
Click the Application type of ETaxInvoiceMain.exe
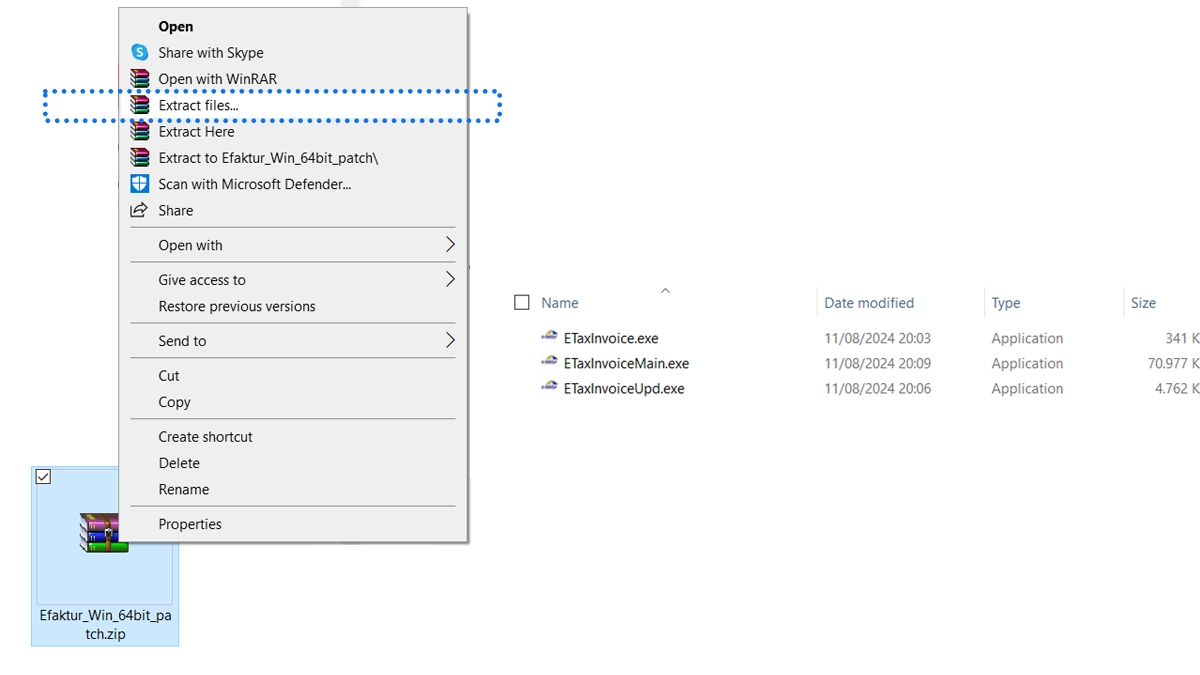coord(1027,363)
